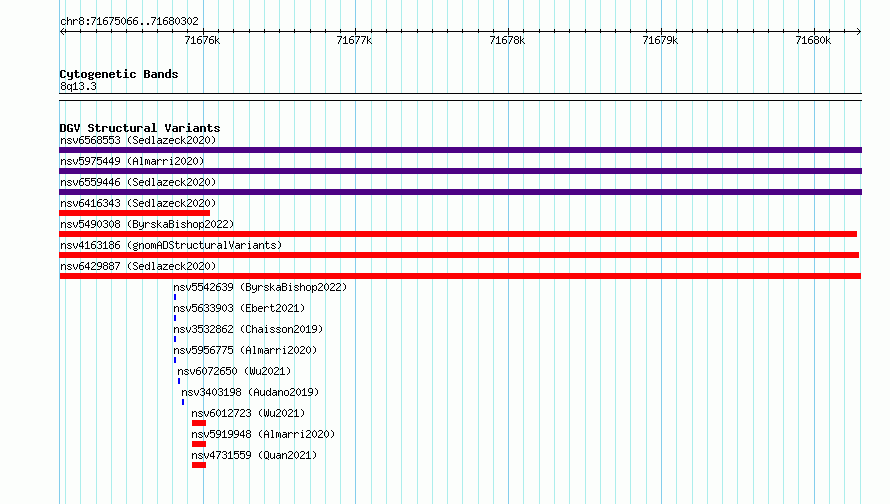
Task: Select the 8q13.3 band label
Action: point(78,86)
